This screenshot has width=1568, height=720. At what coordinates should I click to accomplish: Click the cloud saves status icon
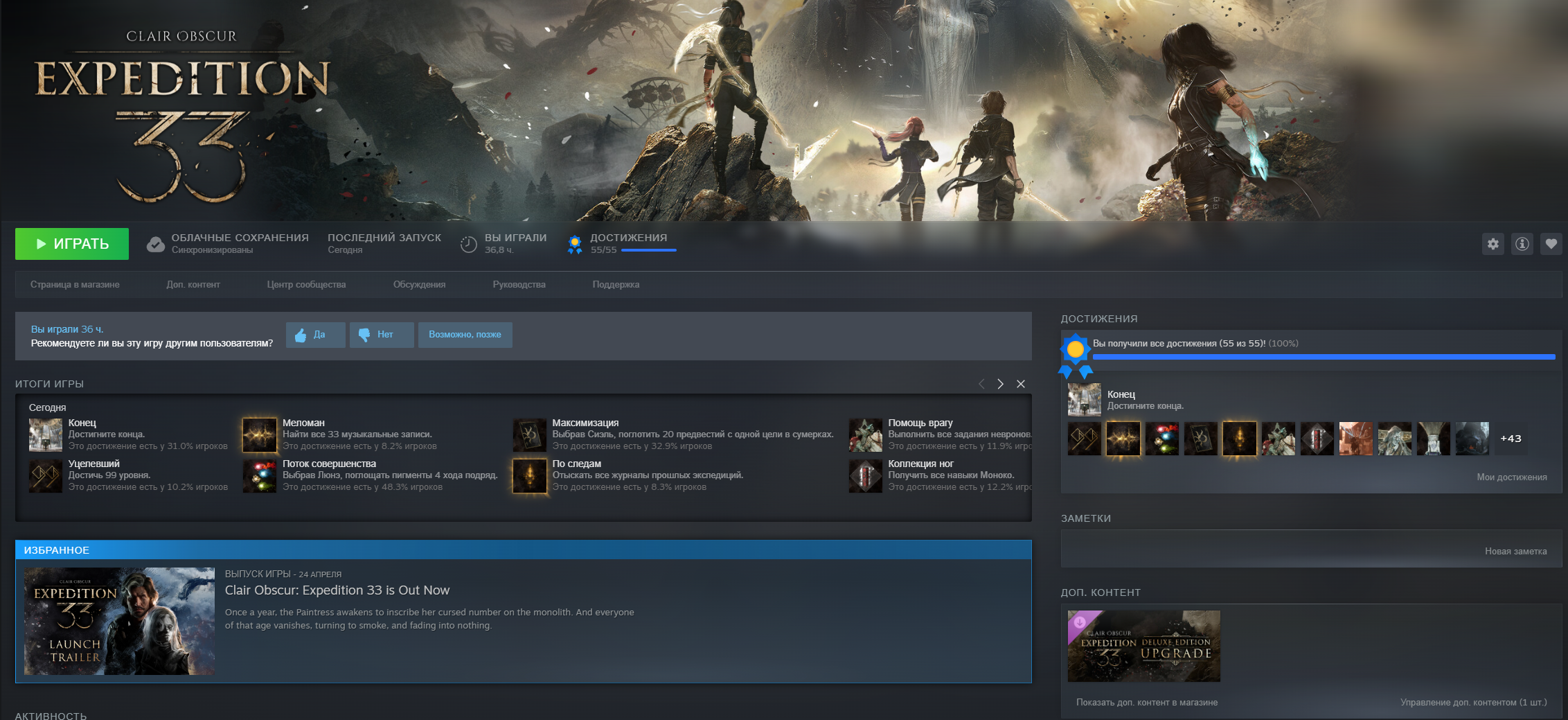point(156,244)
